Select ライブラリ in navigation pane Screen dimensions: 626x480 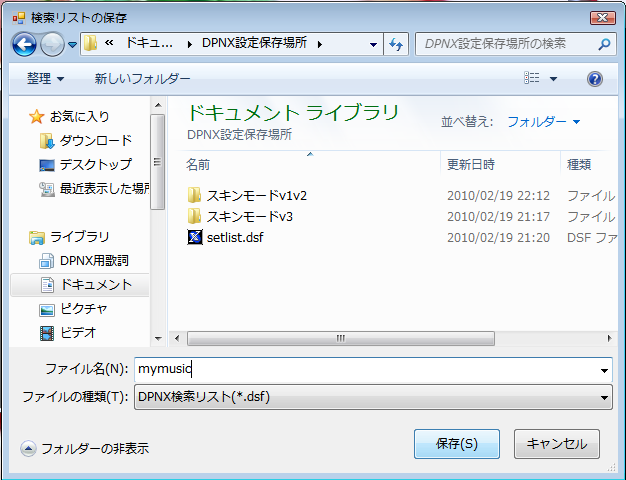tap(79, 236)
